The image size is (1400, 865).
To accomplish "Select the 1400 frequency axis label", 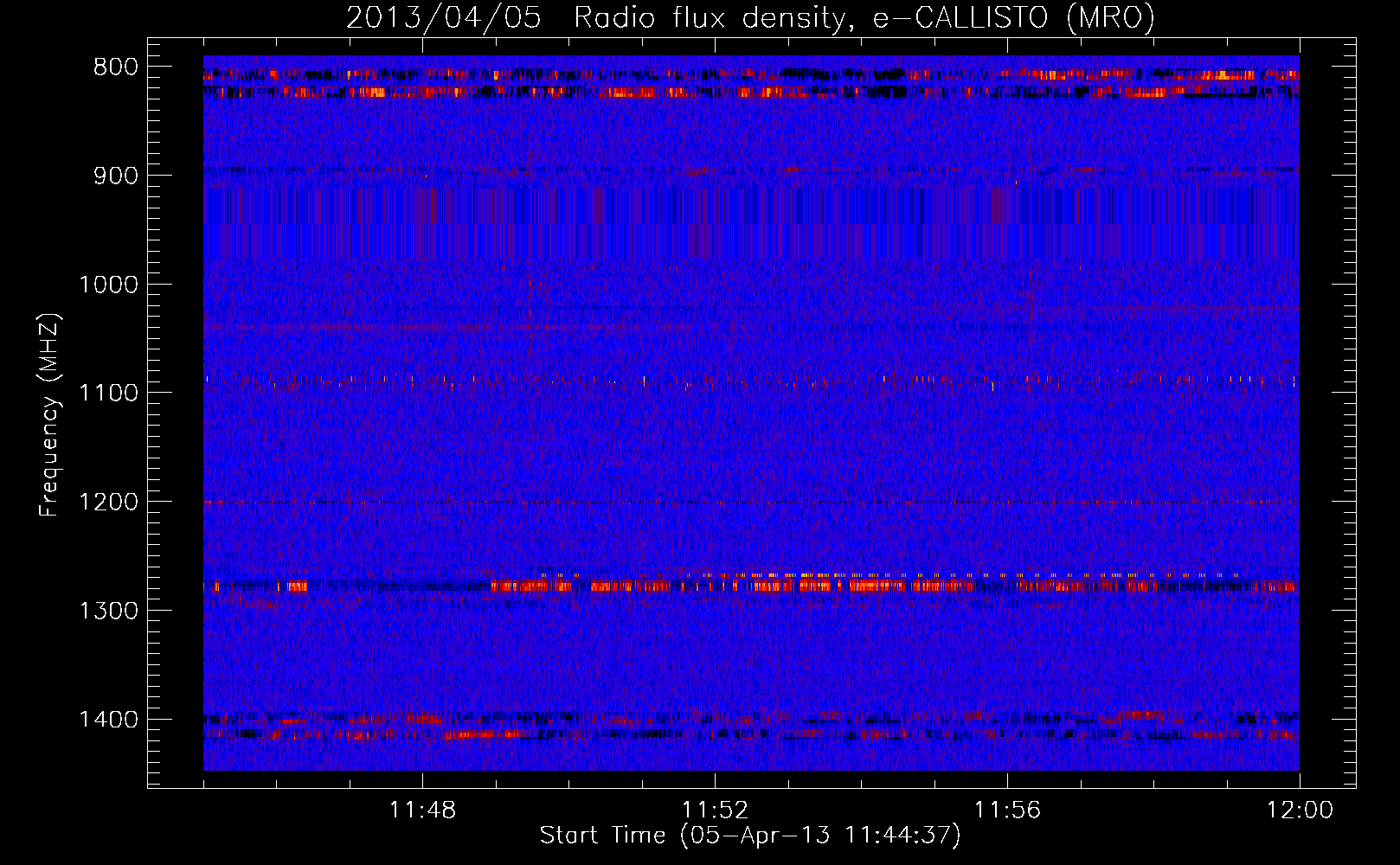I will tap(108, 720).
